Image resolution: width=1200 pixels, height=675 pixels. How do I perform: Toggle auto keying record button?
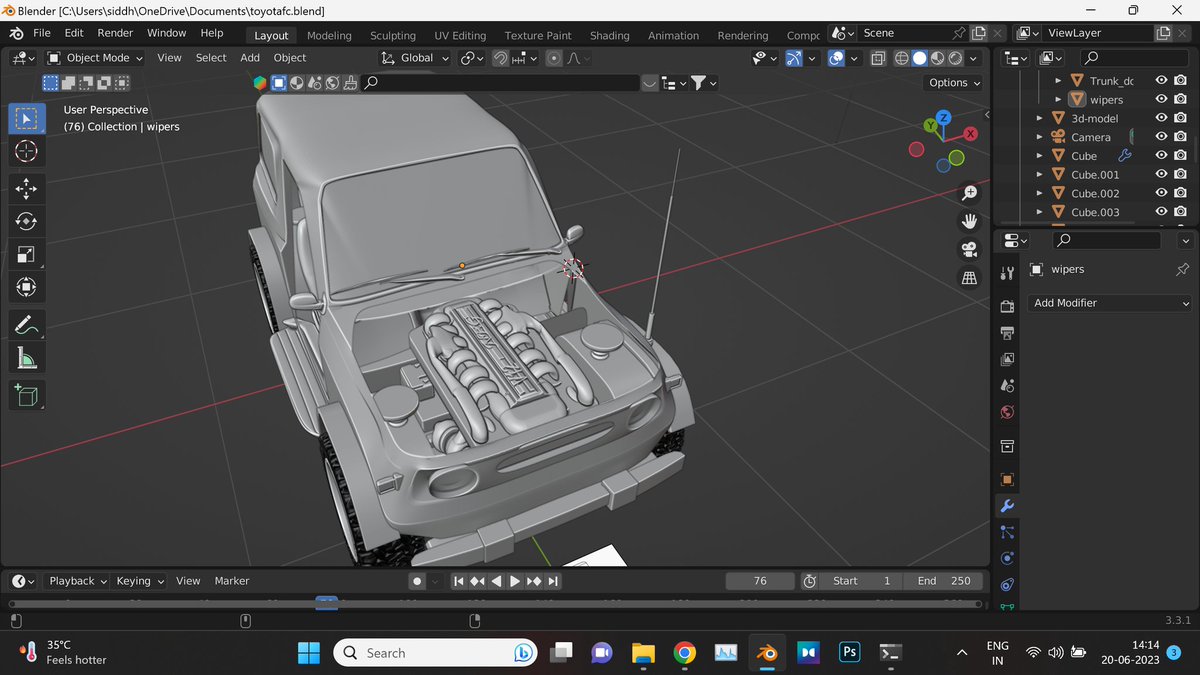(417, 581)
